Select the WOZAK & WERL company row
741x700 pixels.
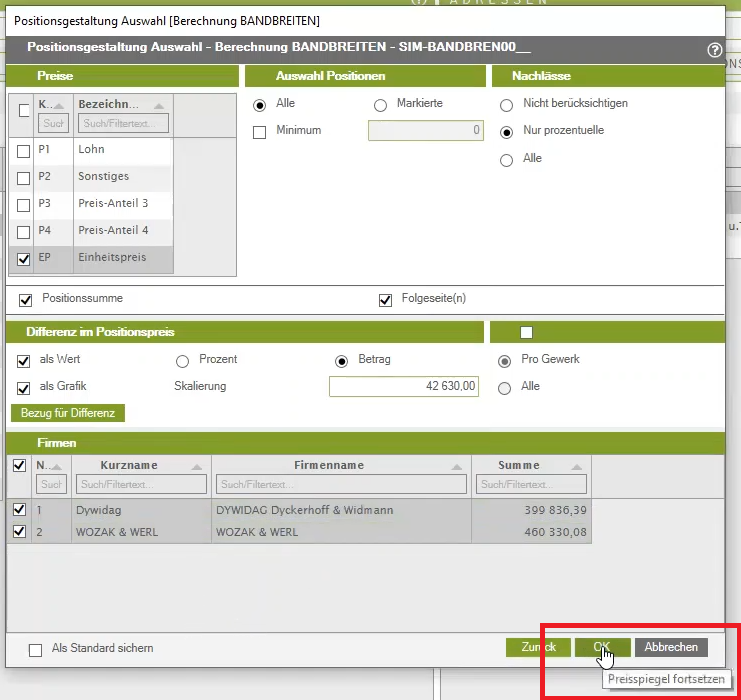[x=300, y=533]
